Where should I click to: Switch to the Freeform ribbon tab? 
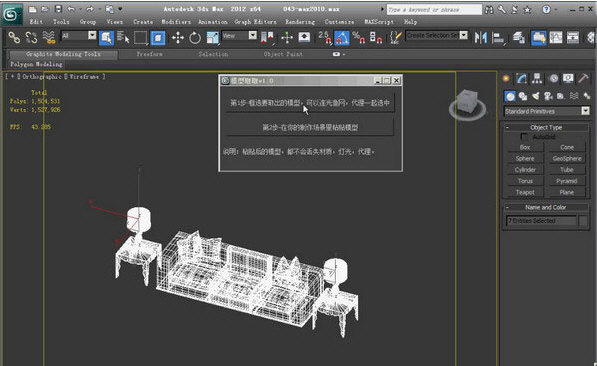(150, 54)
